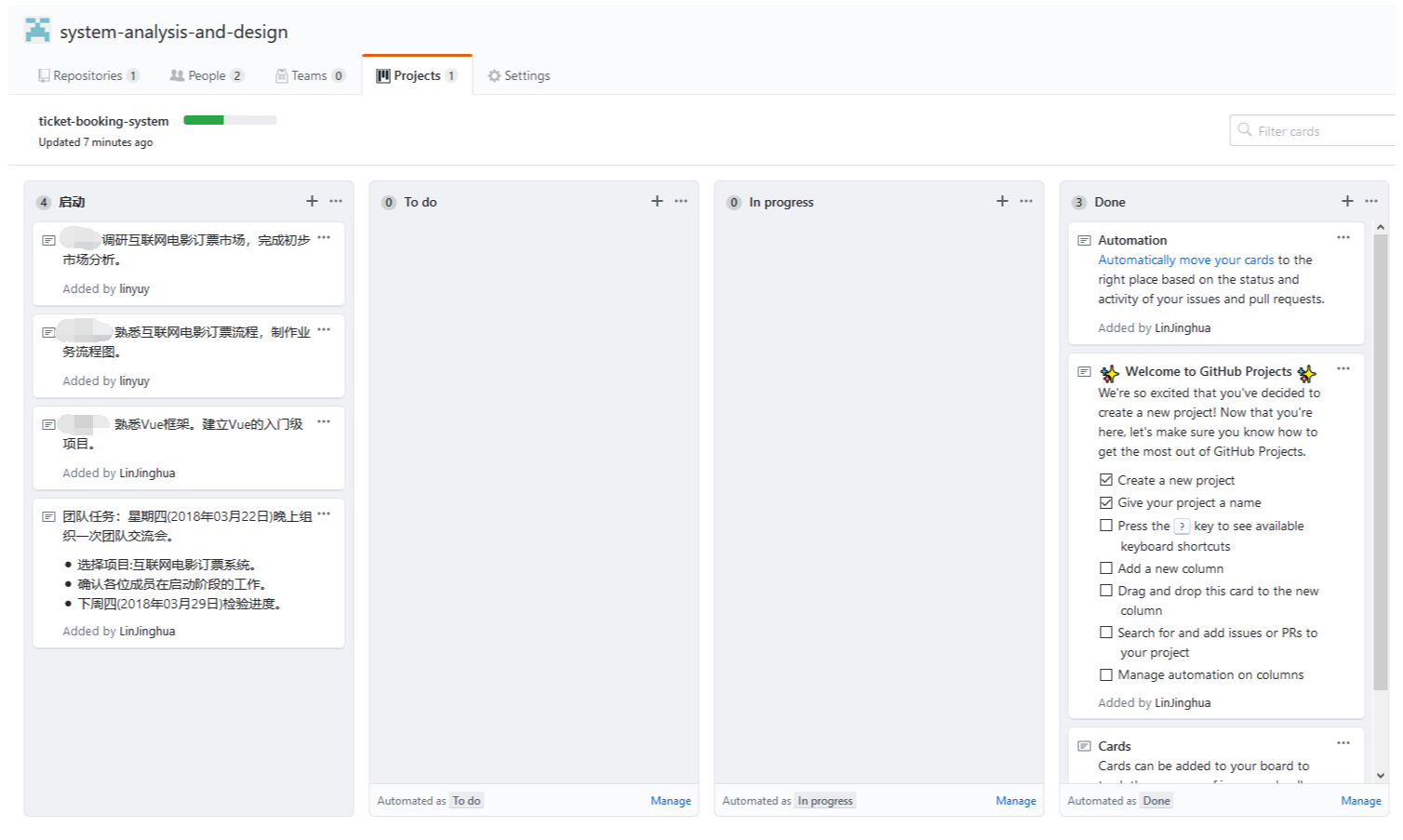Check 'Drag and drop this card' checkbox
The image size is (1403, 840).
pos(1106,591)
